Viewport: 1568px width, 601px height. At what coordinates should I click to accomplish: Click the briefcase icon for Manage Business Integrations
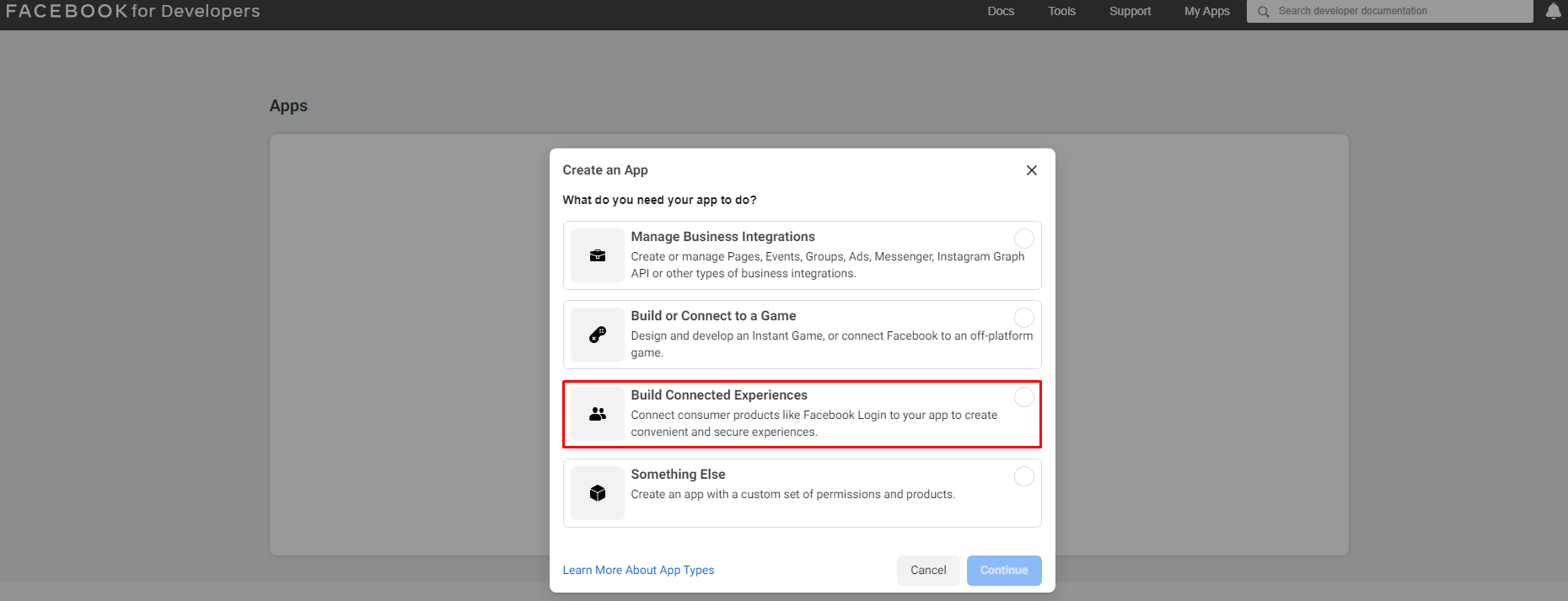coord(598,255)
